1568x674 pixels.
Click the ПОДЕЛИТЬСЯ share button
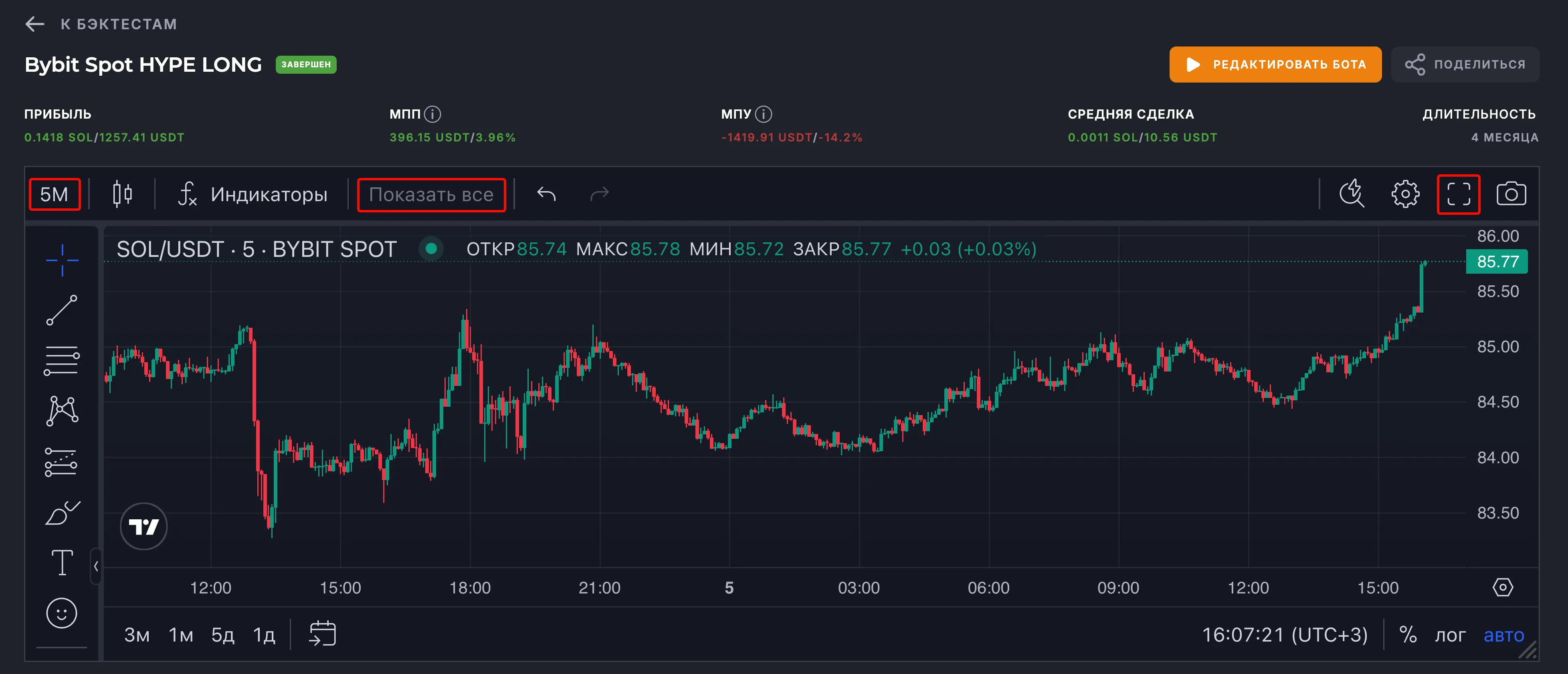click(1465, 65)
